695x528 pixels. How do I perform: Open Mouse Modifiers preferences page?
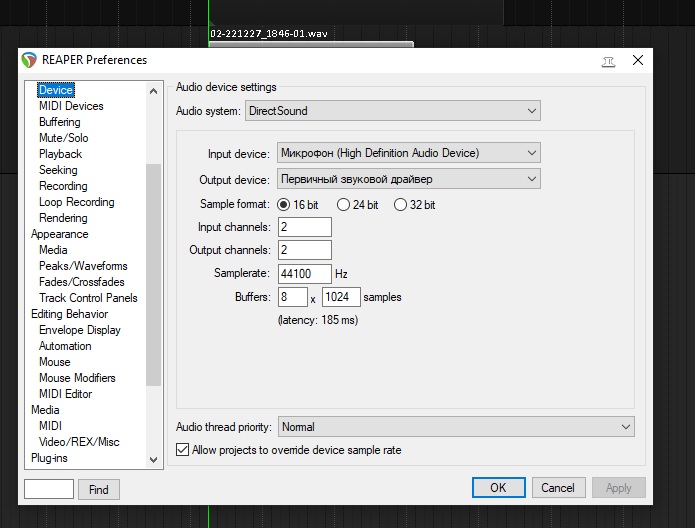click(x=77, y=378)
